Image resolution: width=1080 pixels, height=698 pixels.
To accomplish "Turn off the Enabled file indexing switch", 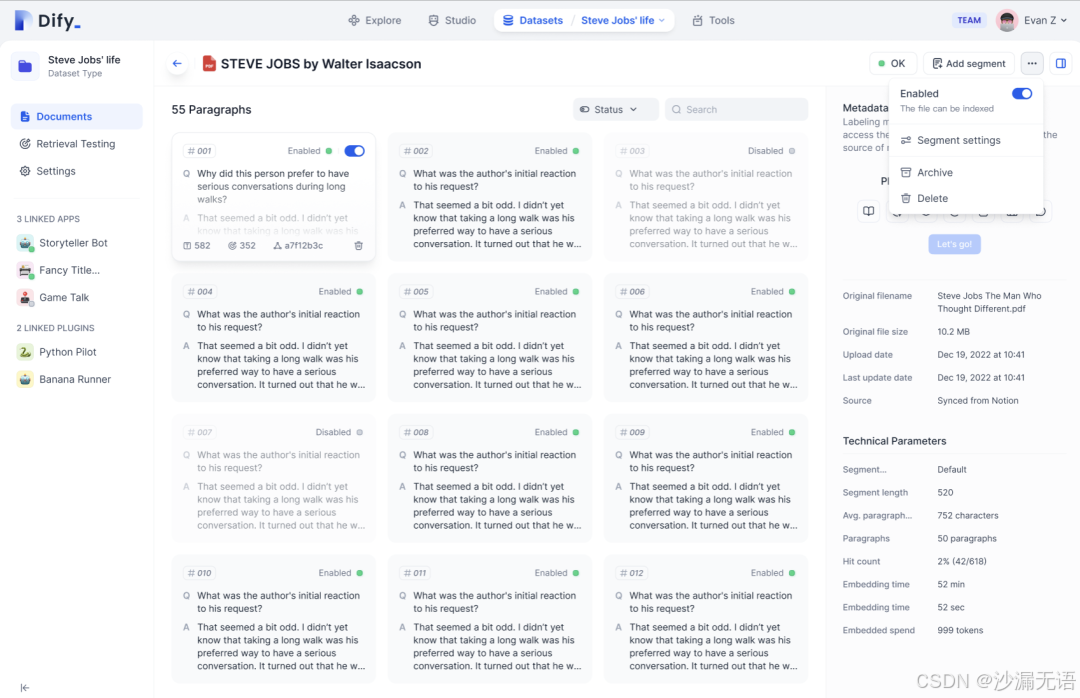I will (1021, 93).
